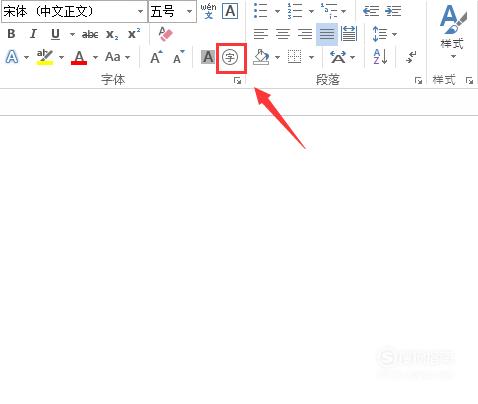Image resolution: width=478 pixels, height=404 pixels.
Task: Open Line Spacing dropdown arrow
Action: click(394, 34)
